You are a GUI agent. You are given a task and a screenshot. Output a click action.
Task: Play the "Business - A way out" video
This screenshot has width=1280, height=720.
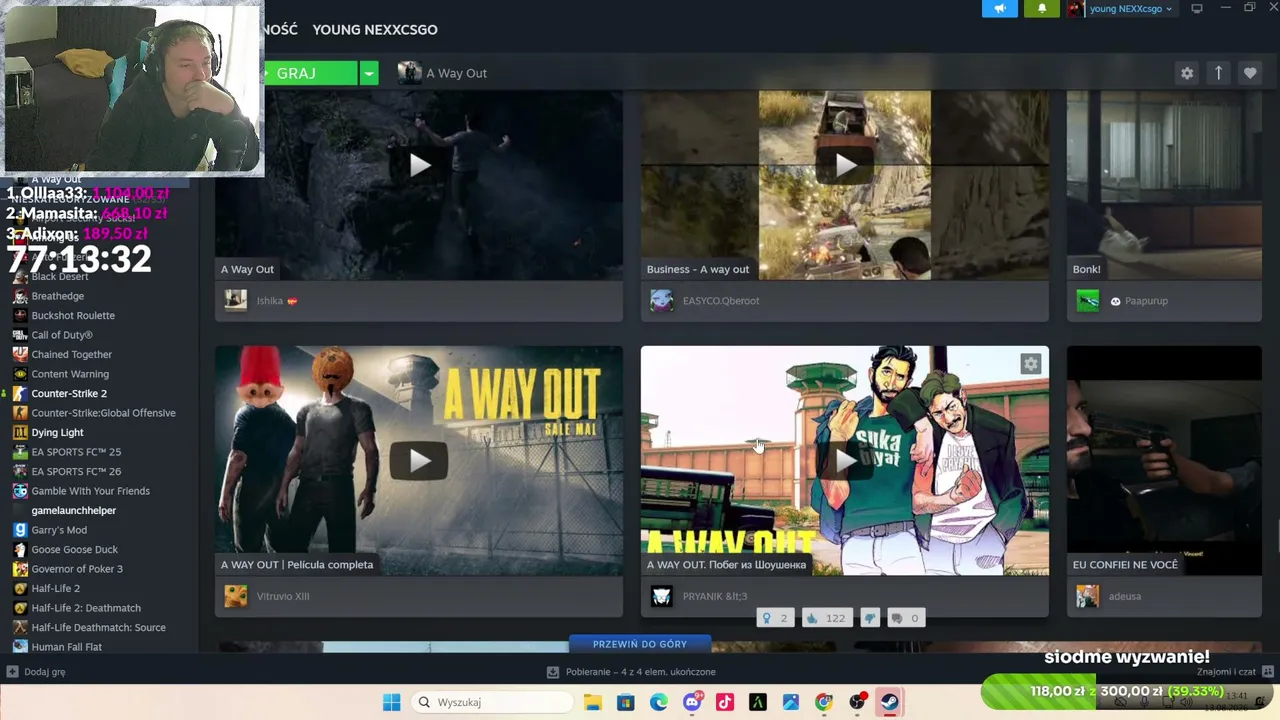845,165
